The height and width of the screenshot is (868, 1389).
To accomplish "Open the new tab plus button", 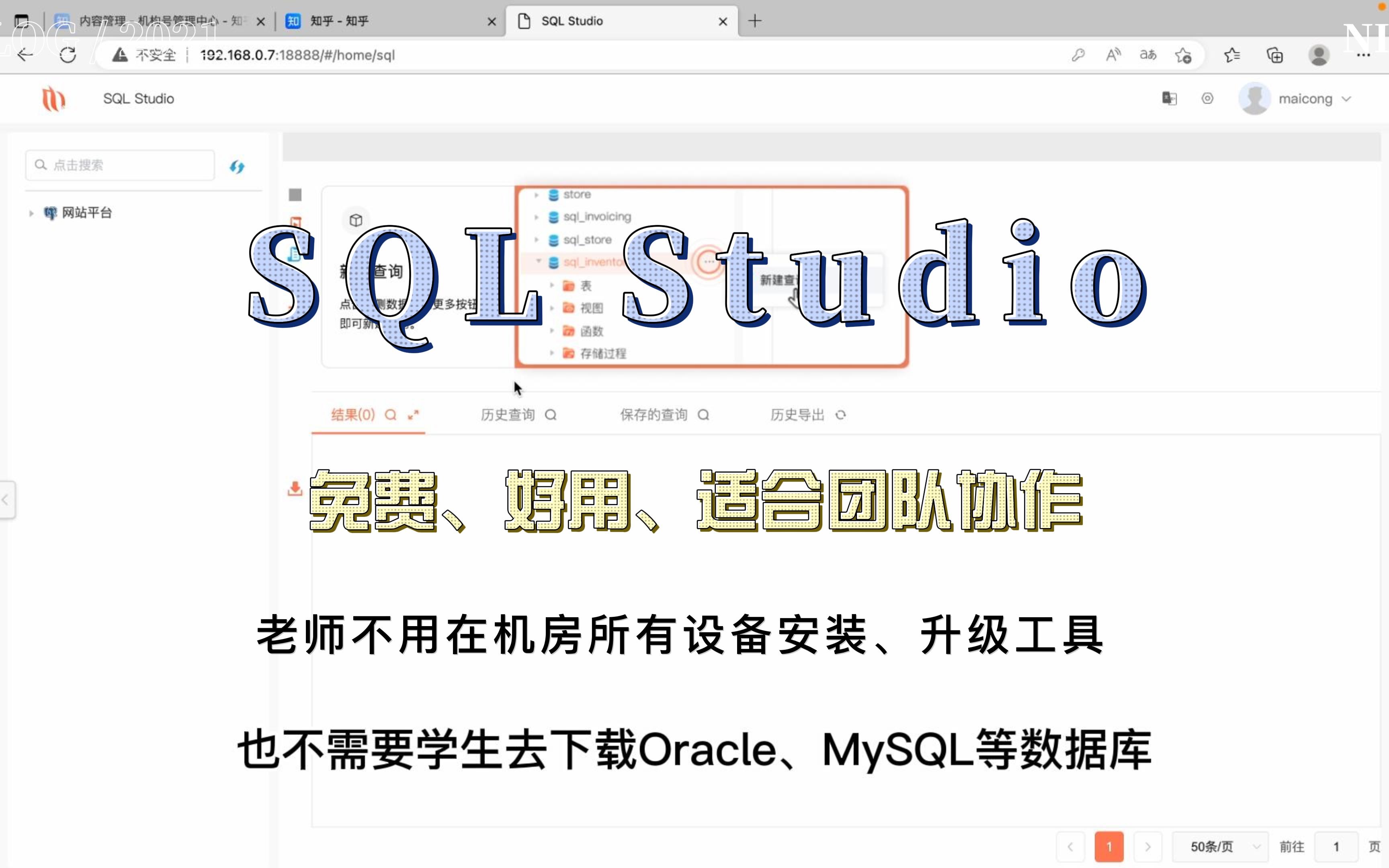I will (755, 21).
